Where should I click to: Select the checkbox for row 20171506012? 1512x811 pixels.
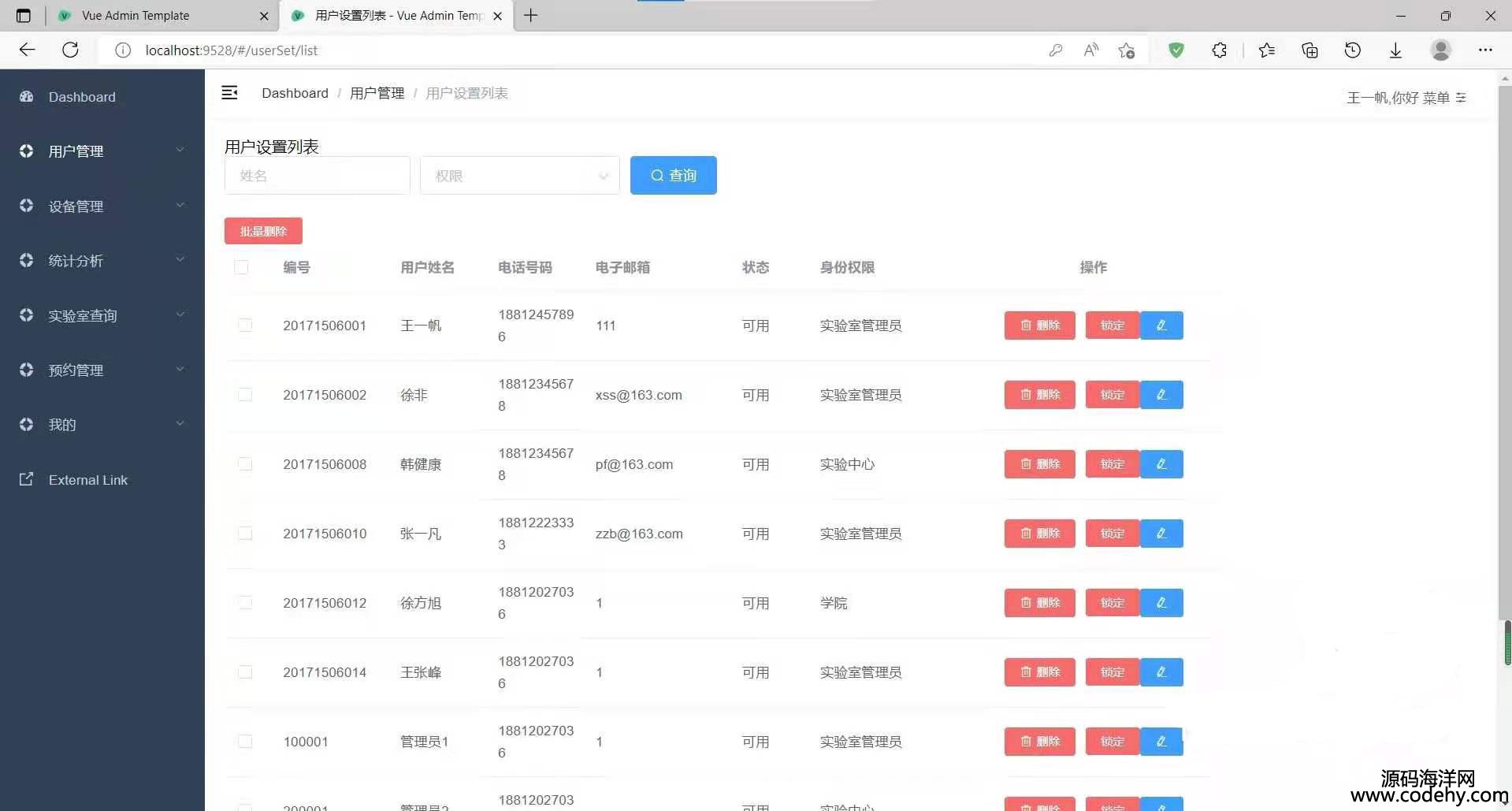[245, 602]
